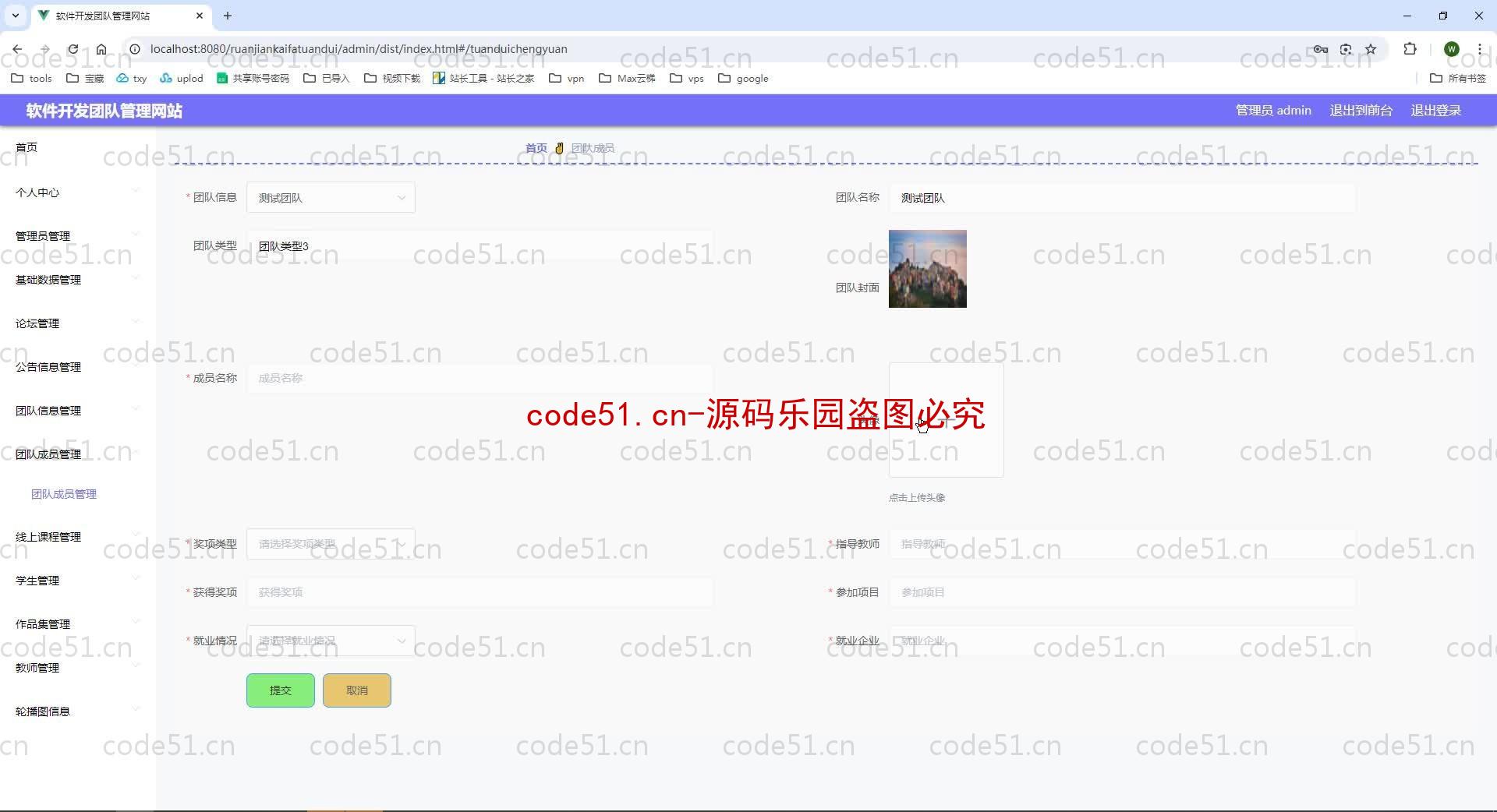The width and height of the screenshot is (1497, 812).
Task: Open Chrome three-dot menu
Action: (1479, 49)
